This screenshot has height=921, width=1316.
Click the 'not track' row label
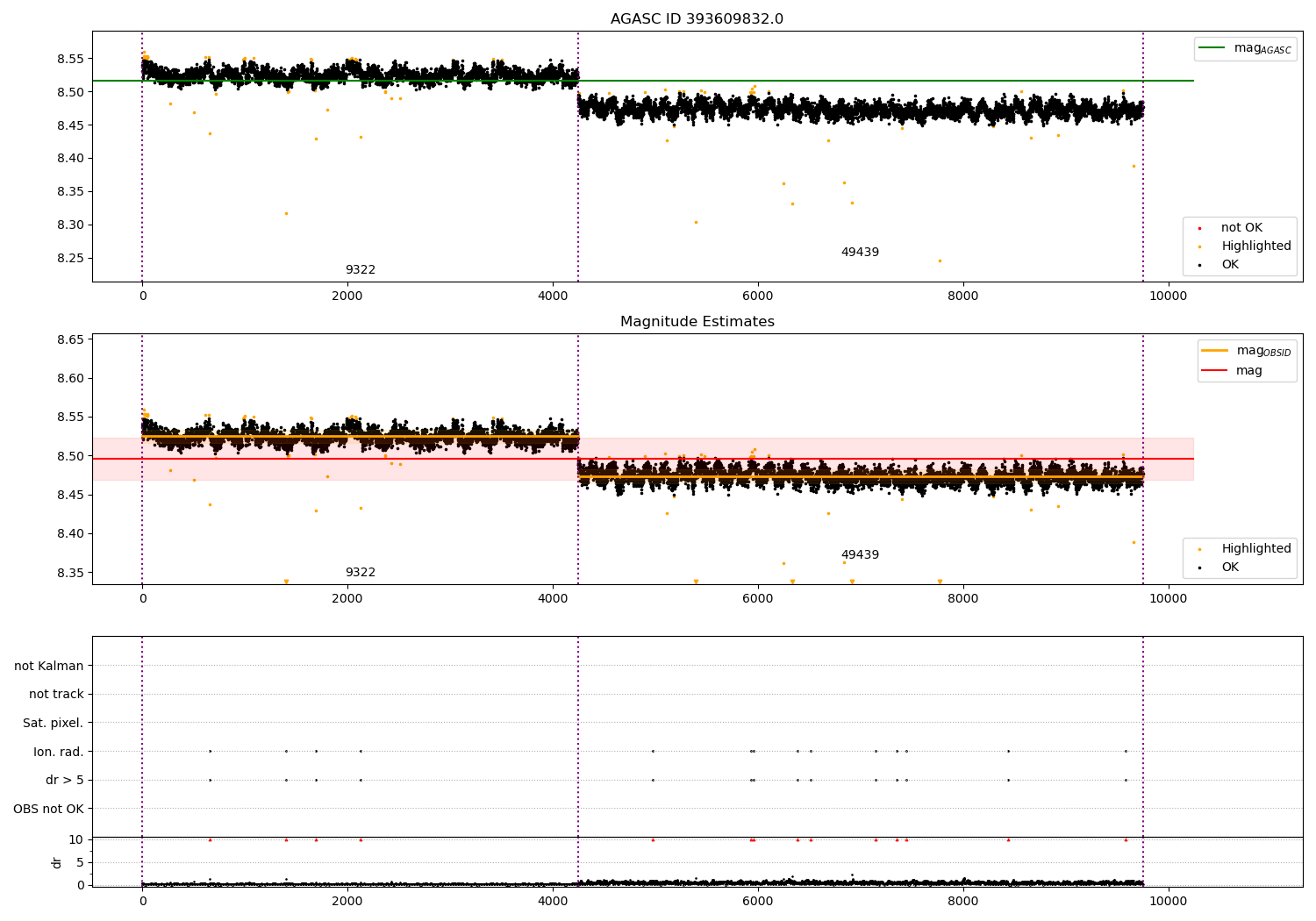[x=56, y=695]
